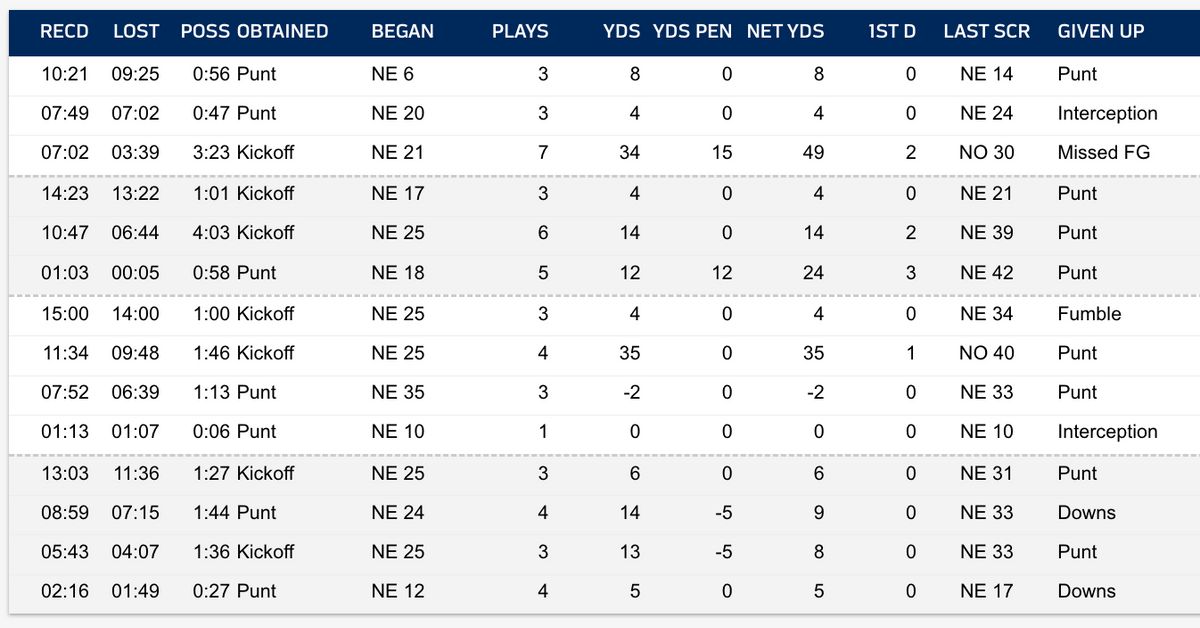Viewport: 1200px width, 628px height.
Task: Click the NO 40 last scrimmage cell
Action: pyautogui.click(x=986, y=353)
